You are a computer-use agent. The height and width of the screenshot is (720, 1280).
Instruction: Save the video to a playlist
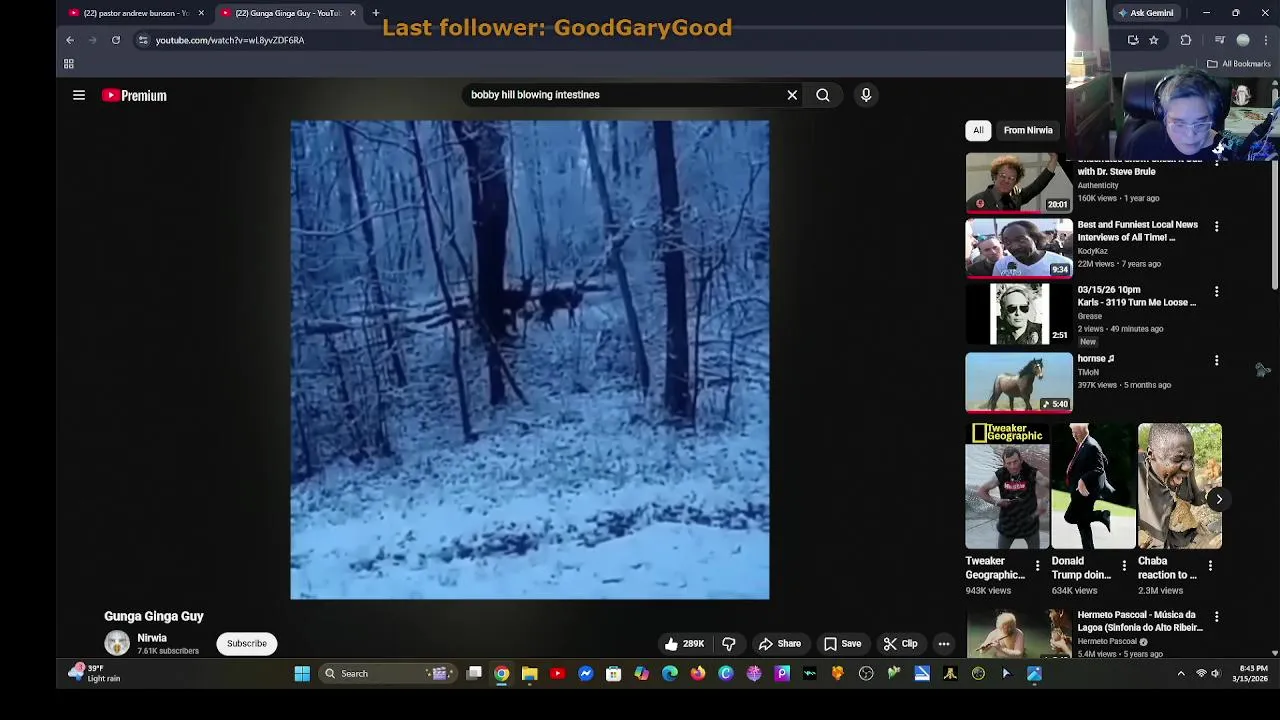842,644
